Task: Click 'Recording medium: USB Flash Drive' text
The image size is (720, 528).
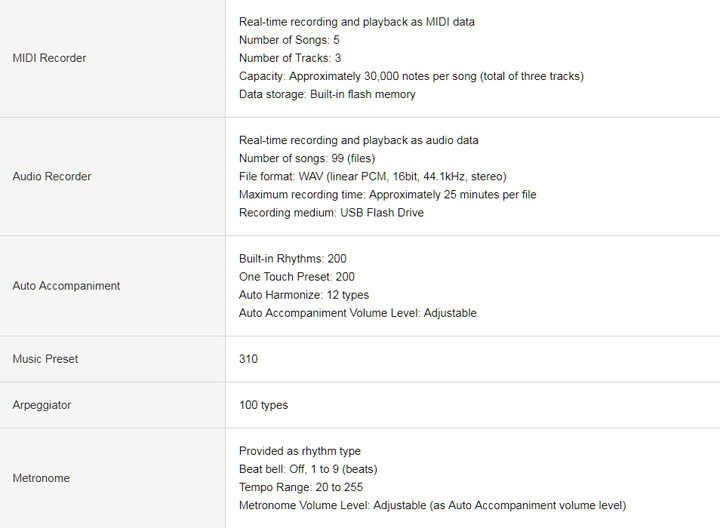Action: tap(331, 213)
